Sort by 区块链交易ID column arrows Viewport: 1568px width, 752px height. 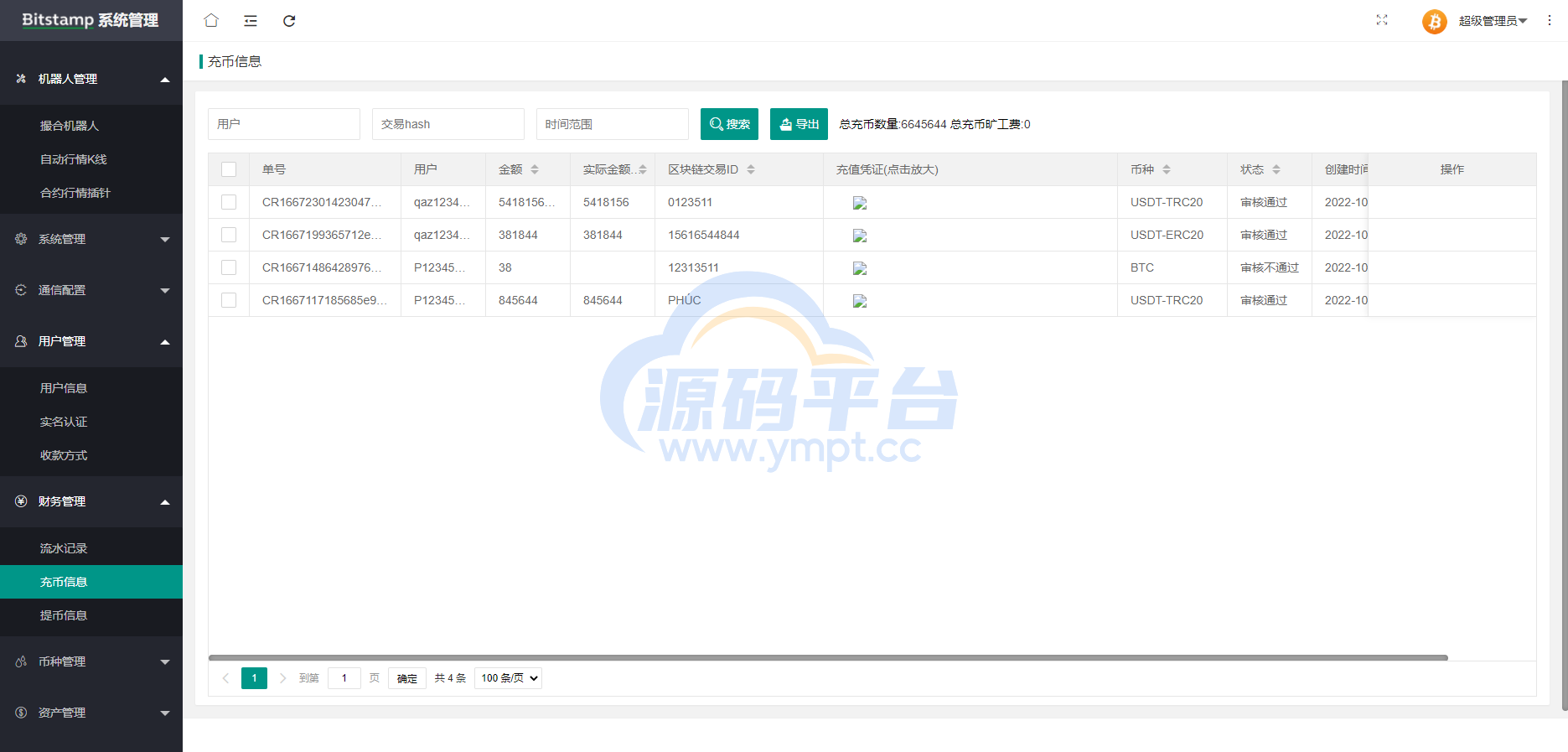[x=751, y=169]
